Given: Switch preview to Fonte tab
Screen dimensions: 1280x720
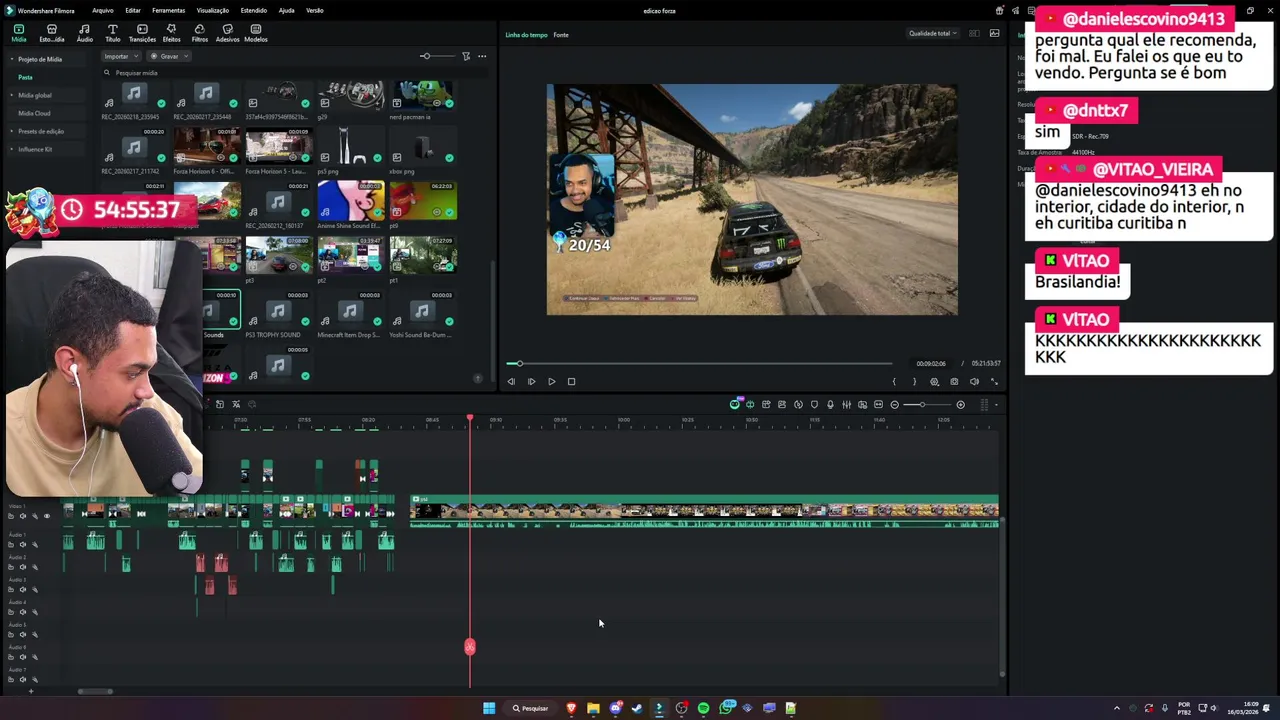Looking at the screenshot, I should coord(561,35).
